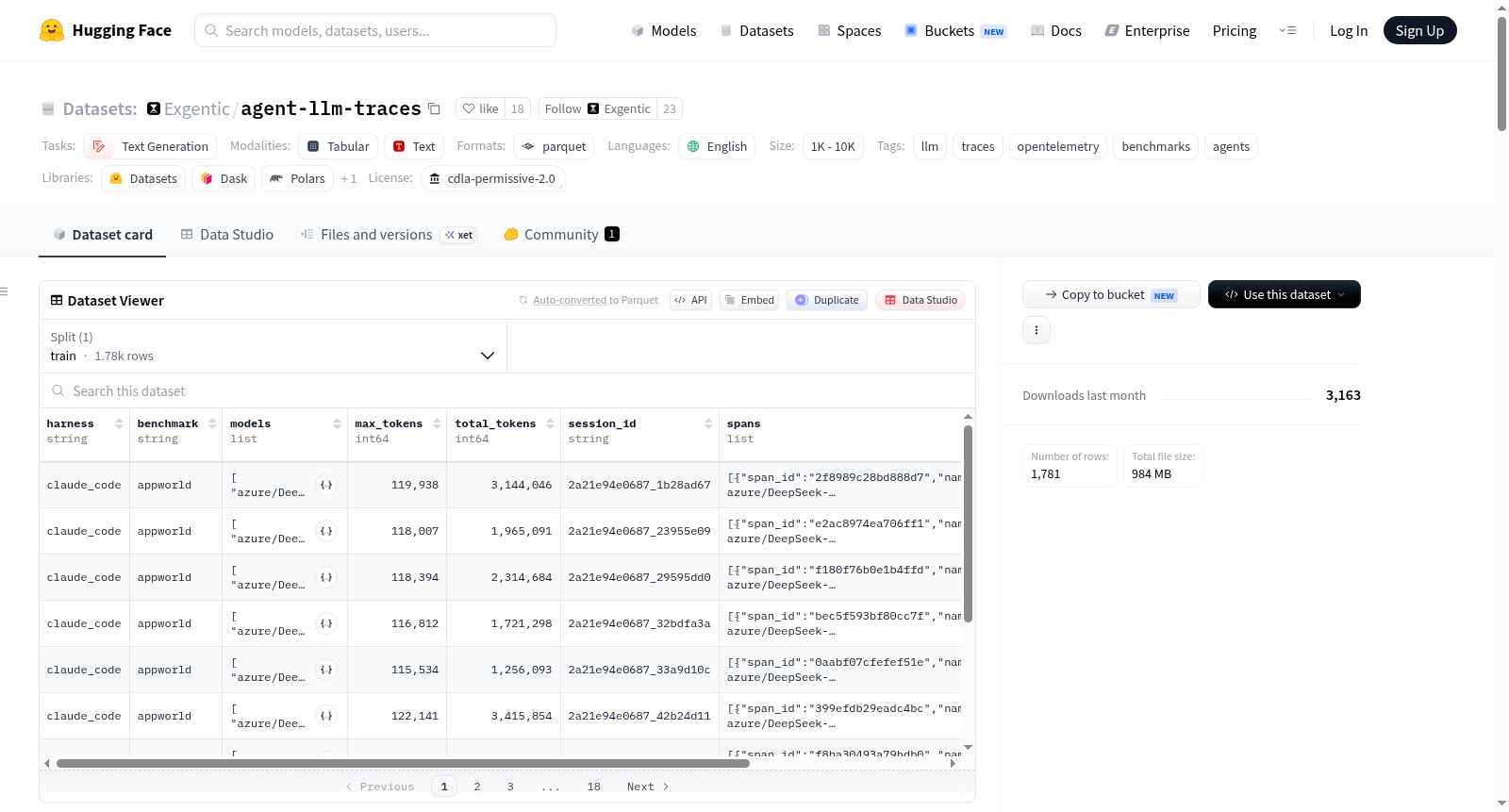This screenshot has height=812, width=1509.
Task: Click the English language tag
Action: click(717, 146)
